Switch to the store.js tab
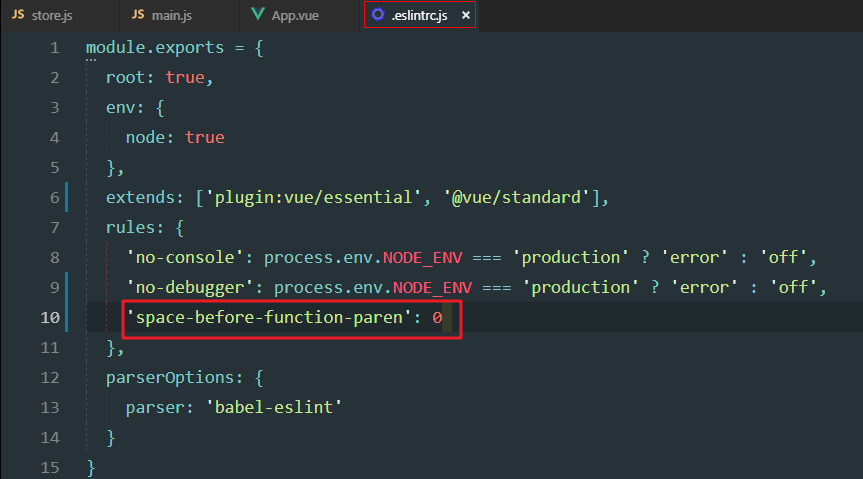This screenshot has width=863, height=479. (53, 15)
